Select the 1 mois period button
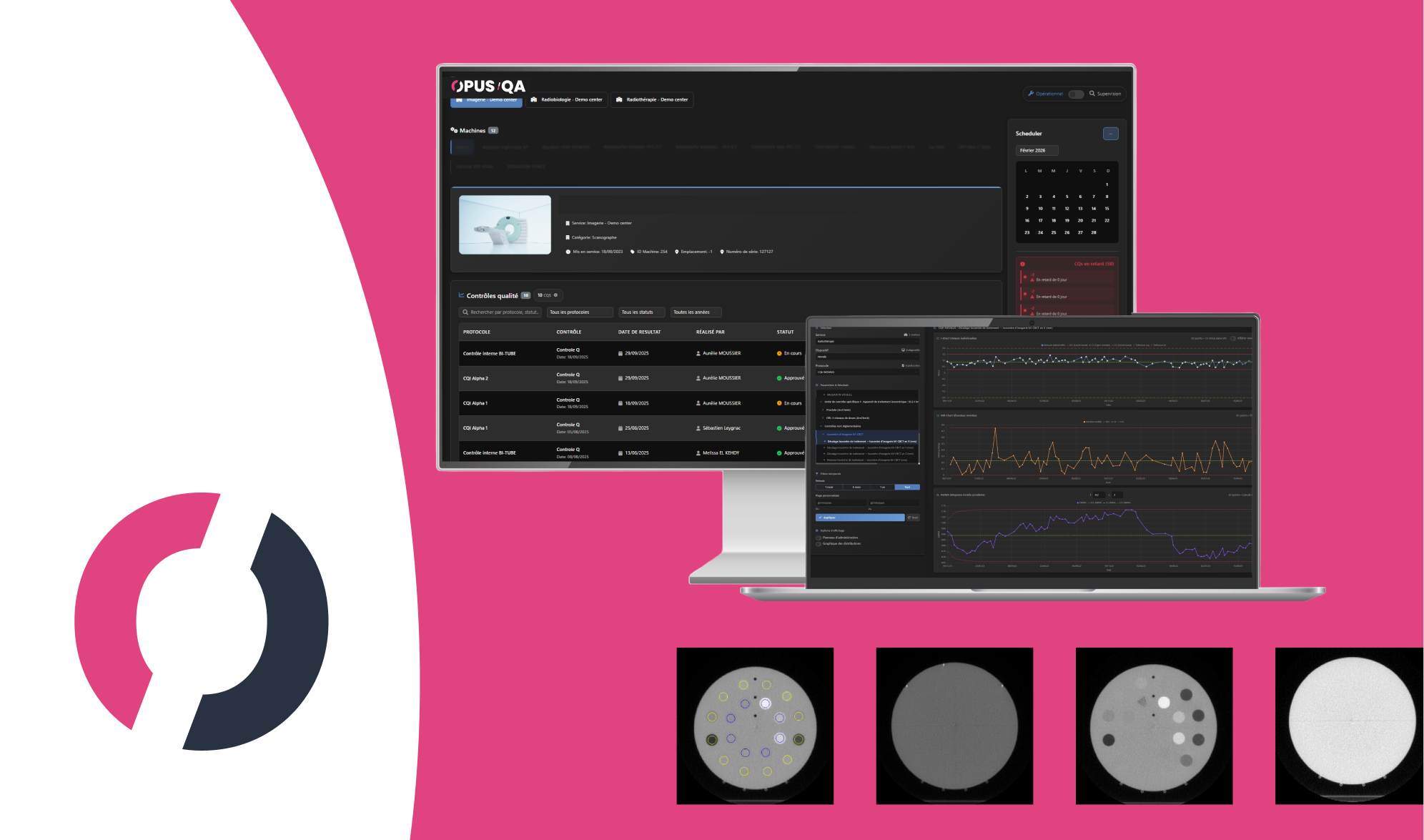Viewport: 1424px width, 840px height. coord(829,487)
